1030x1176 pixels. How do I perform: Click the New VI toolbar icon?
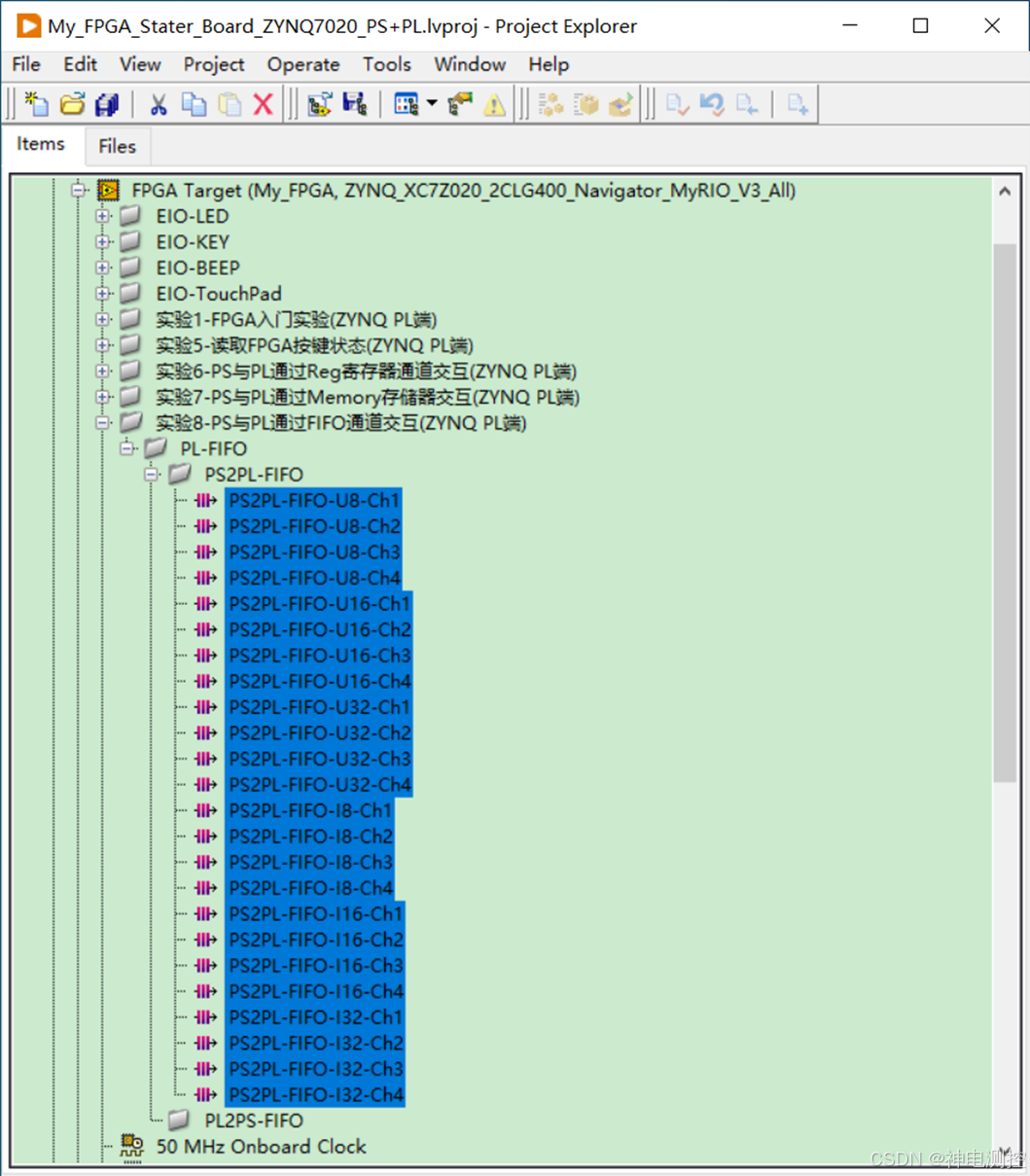(37, 104)
